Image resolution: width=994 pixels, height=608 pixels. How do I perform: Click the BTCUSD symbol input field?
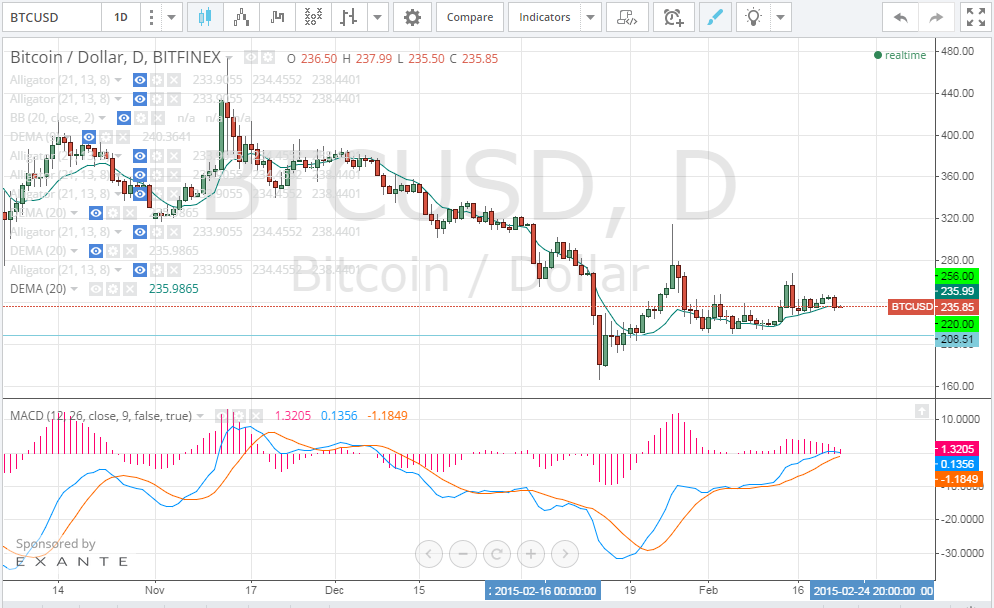click(50, 16)
